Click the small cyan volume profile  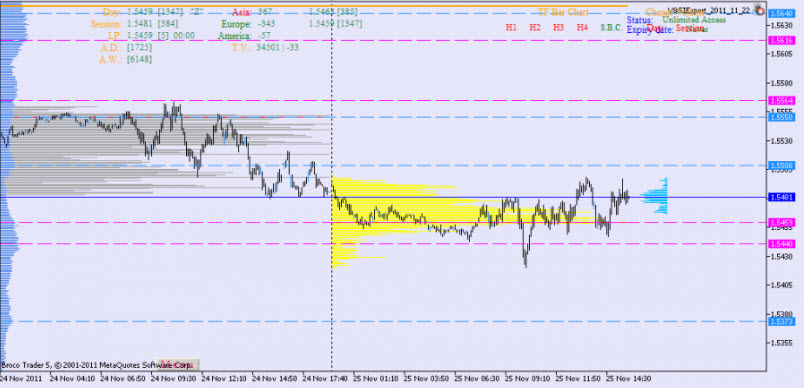click(x=655, y=195)
